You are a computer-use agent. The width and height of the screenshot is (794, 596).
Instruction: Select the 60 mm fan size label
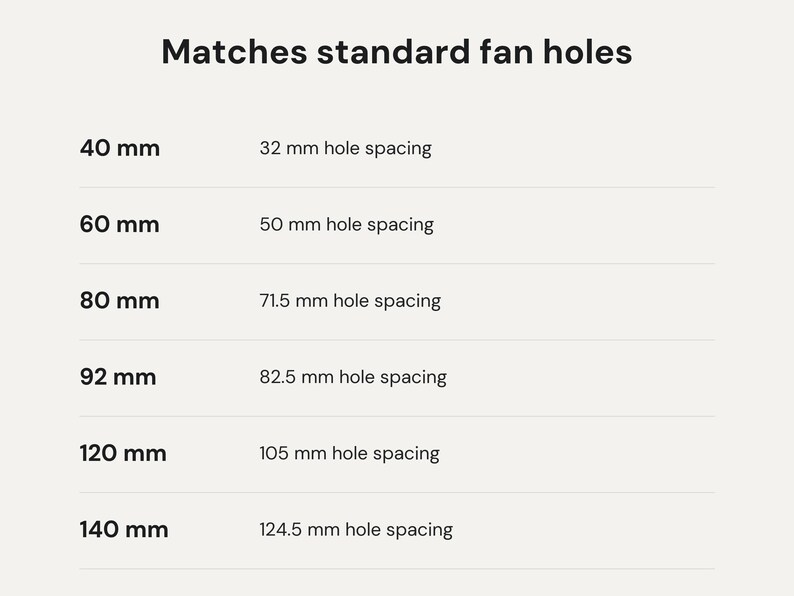[120, 224]
